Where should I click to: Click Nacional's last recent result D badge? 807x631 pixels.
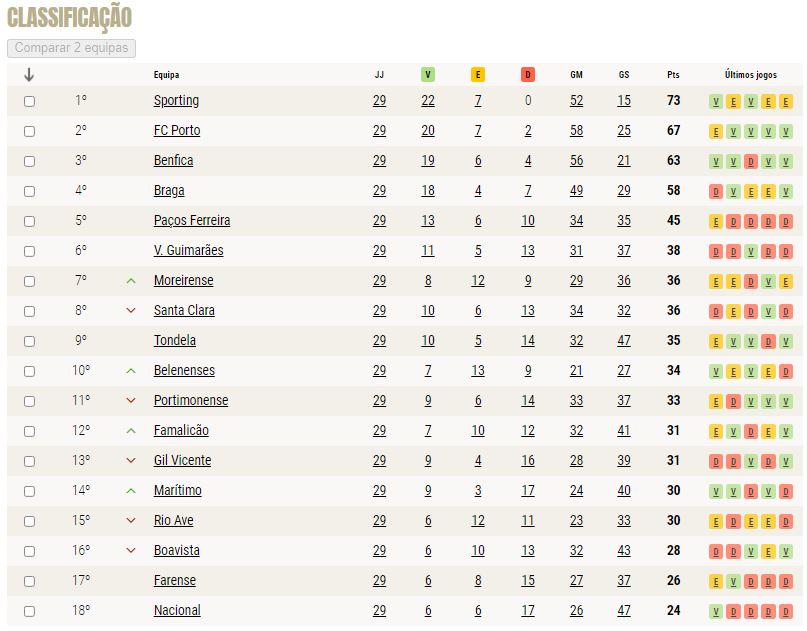coord(785,611)
